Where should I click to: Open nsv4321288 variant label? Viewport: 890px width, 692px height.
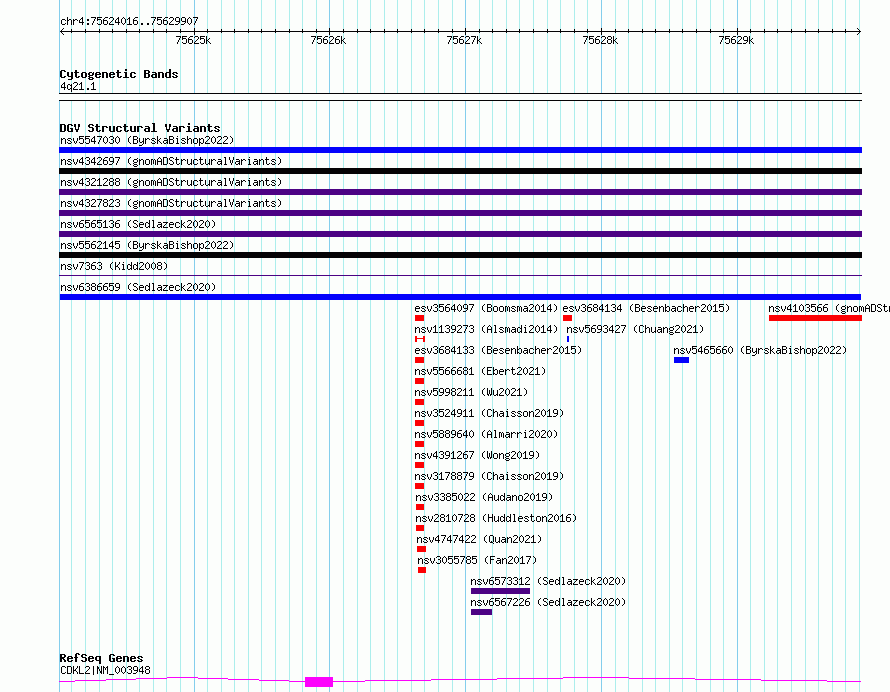click(171, 182)
